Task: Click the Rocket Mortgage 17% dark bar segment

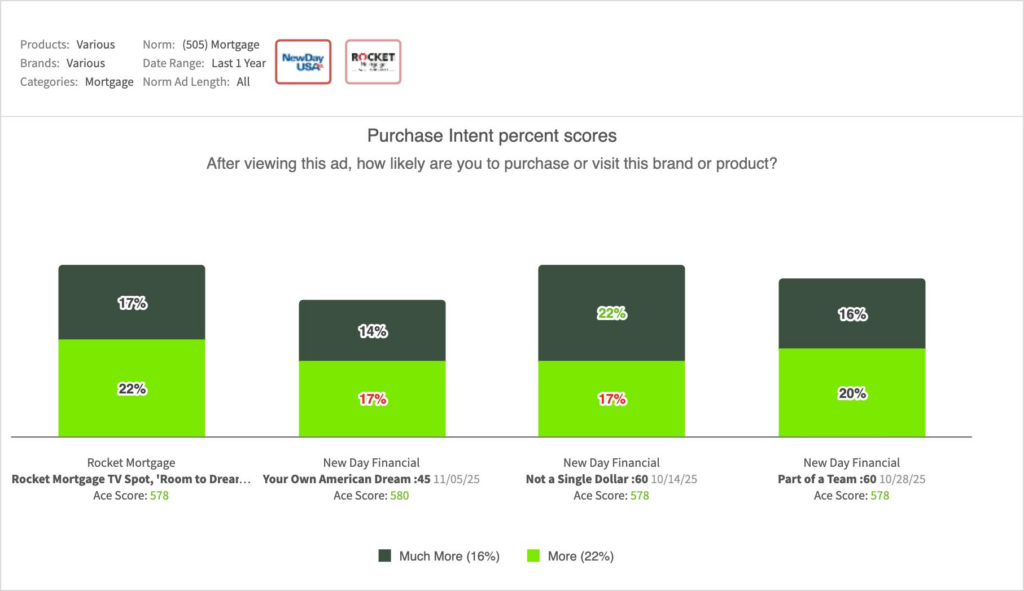Action: (131, 302)
